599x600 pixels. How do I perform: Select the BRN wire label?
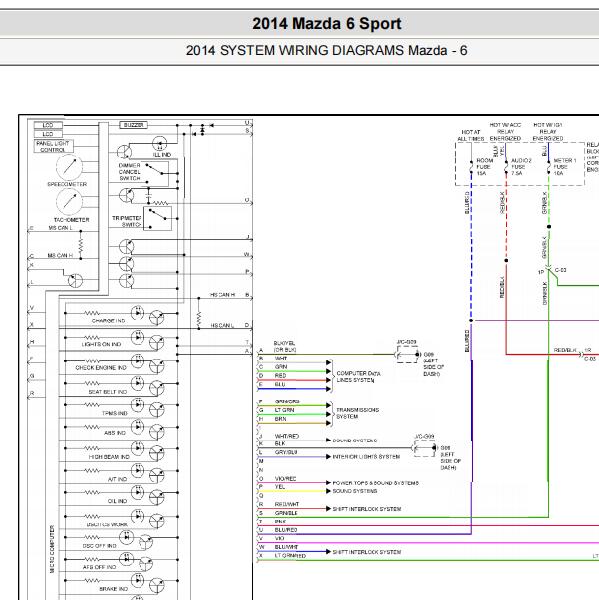point(280,419)
